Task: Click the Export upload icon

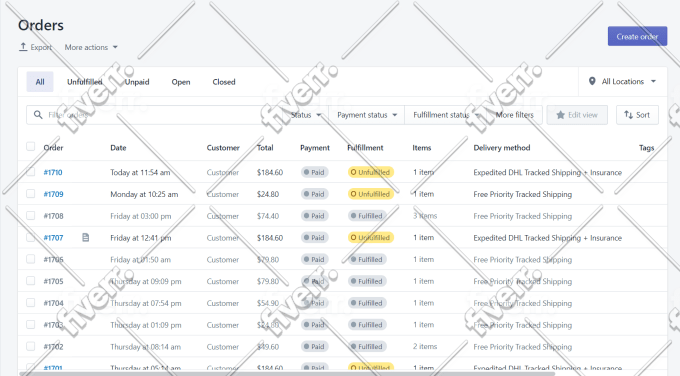Action: pos(23,47)
